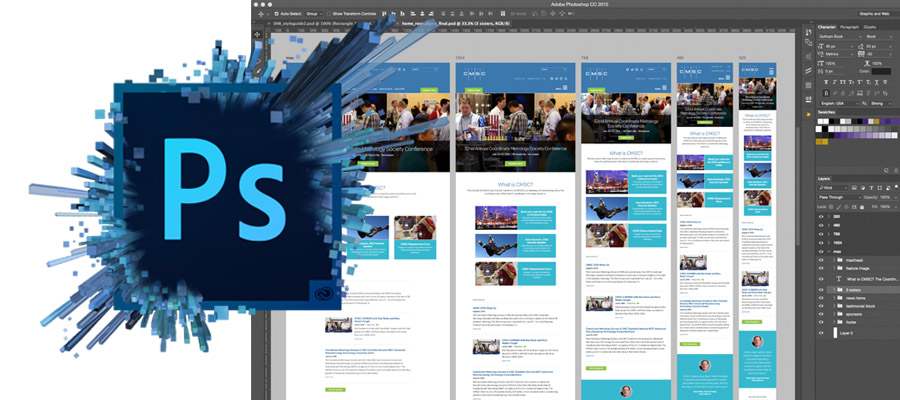Screen dimensions: 900x400
Task: Open the Auto-Select Group dropdown
Action: pos(314,14)
